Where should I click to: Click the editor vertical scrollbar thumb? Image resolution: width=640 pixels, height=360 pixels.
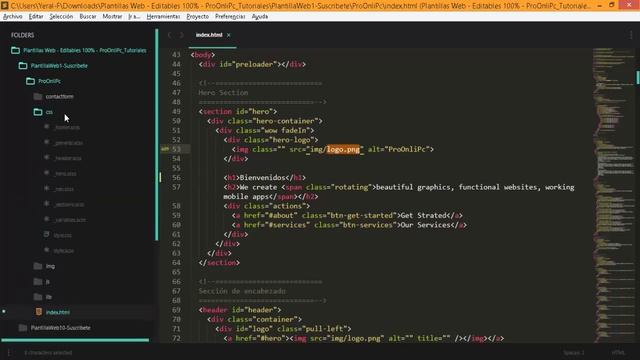[638, 77]
